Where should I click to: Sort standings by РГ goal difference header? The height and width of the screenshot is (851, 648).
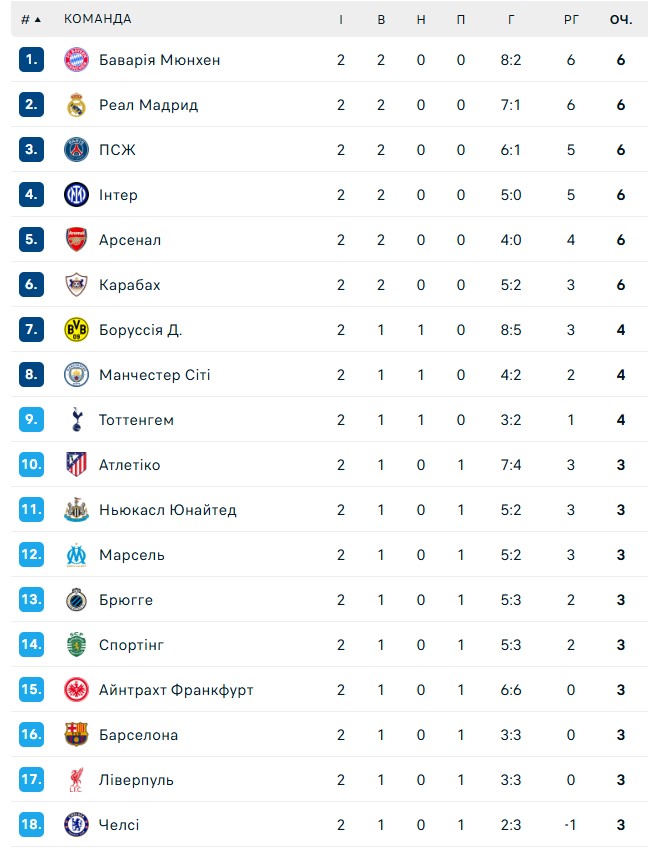point(571,19)
